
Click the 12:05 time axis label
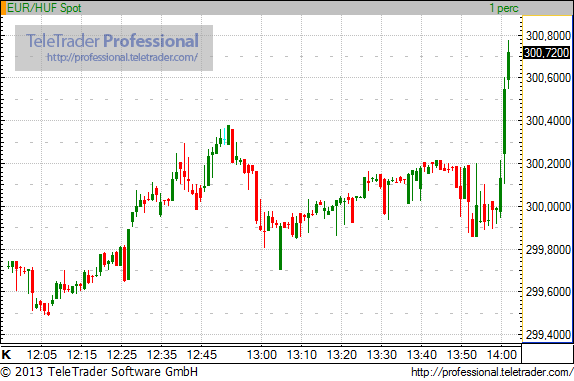tap(42, 354)
